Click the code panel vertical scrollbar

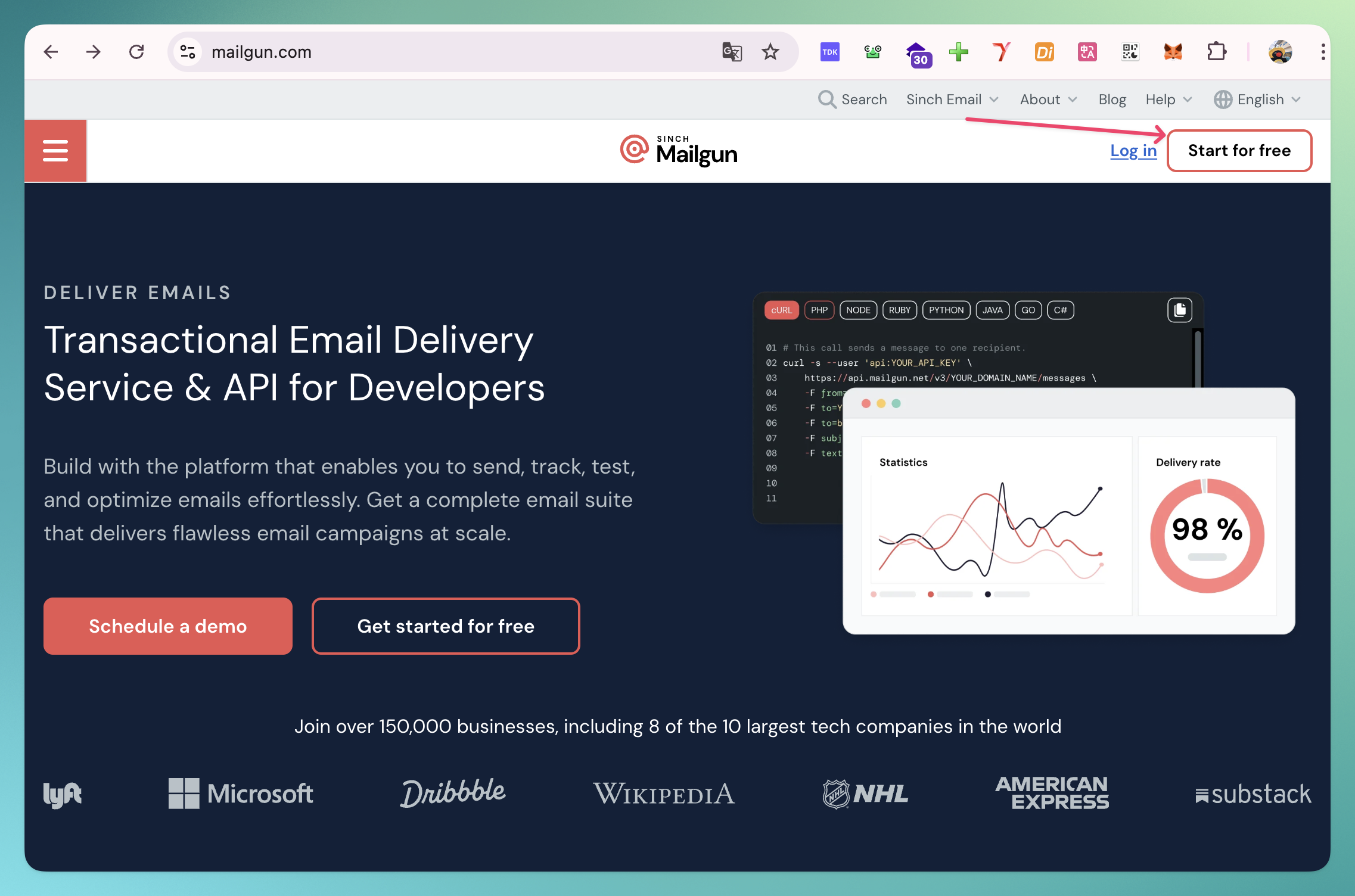click(x=1197, y=359)
